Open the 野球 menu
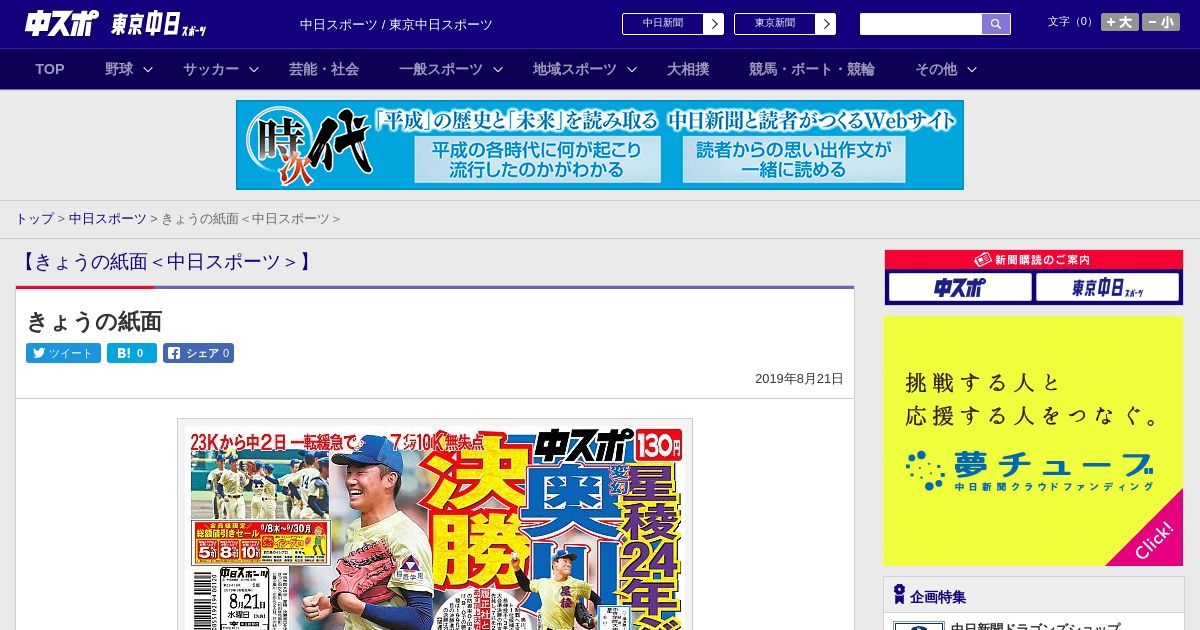Screen dimensions: 1200x630 click(x=119, y=69)
